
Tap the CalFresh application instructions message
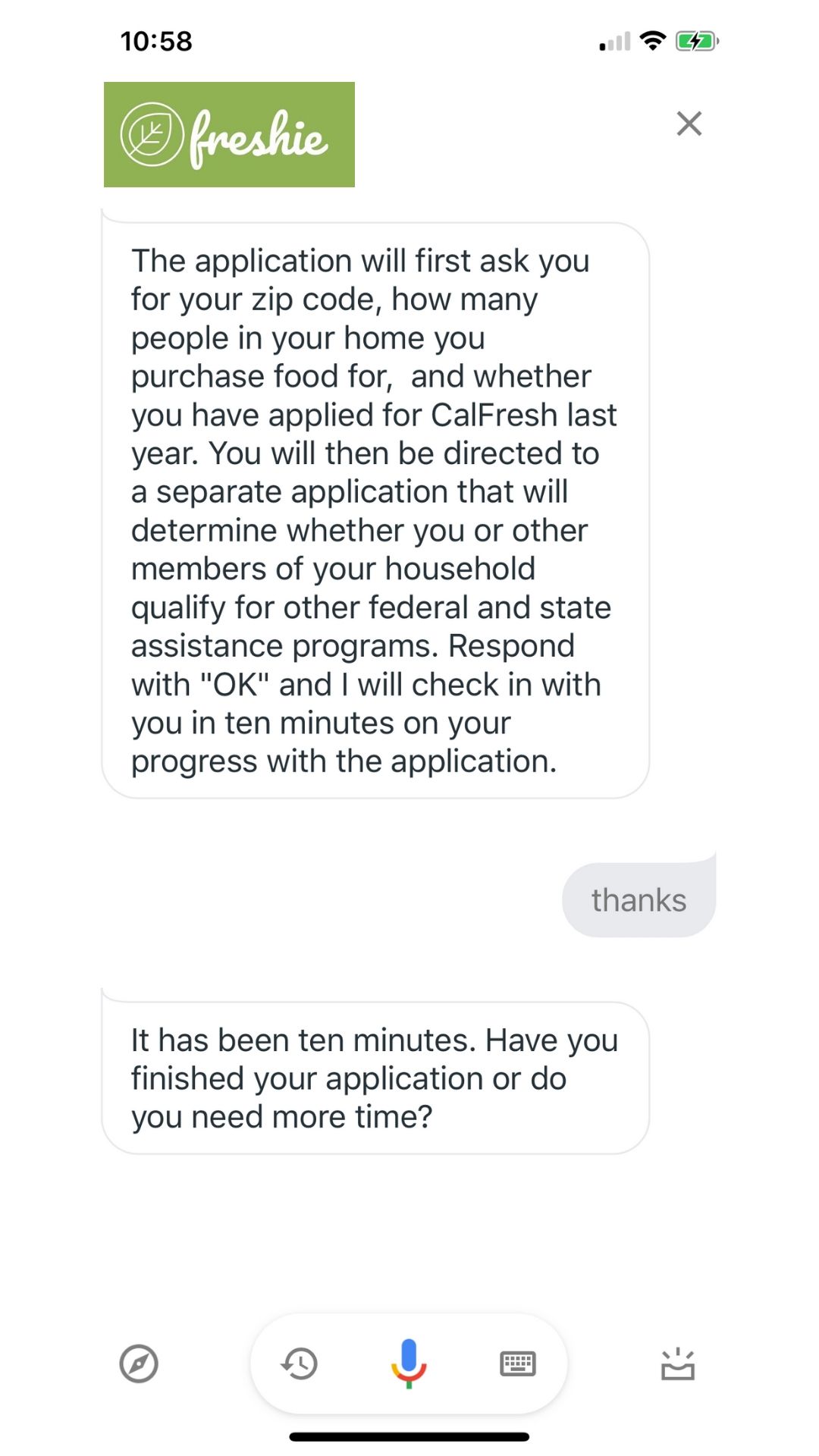[375, 510]
